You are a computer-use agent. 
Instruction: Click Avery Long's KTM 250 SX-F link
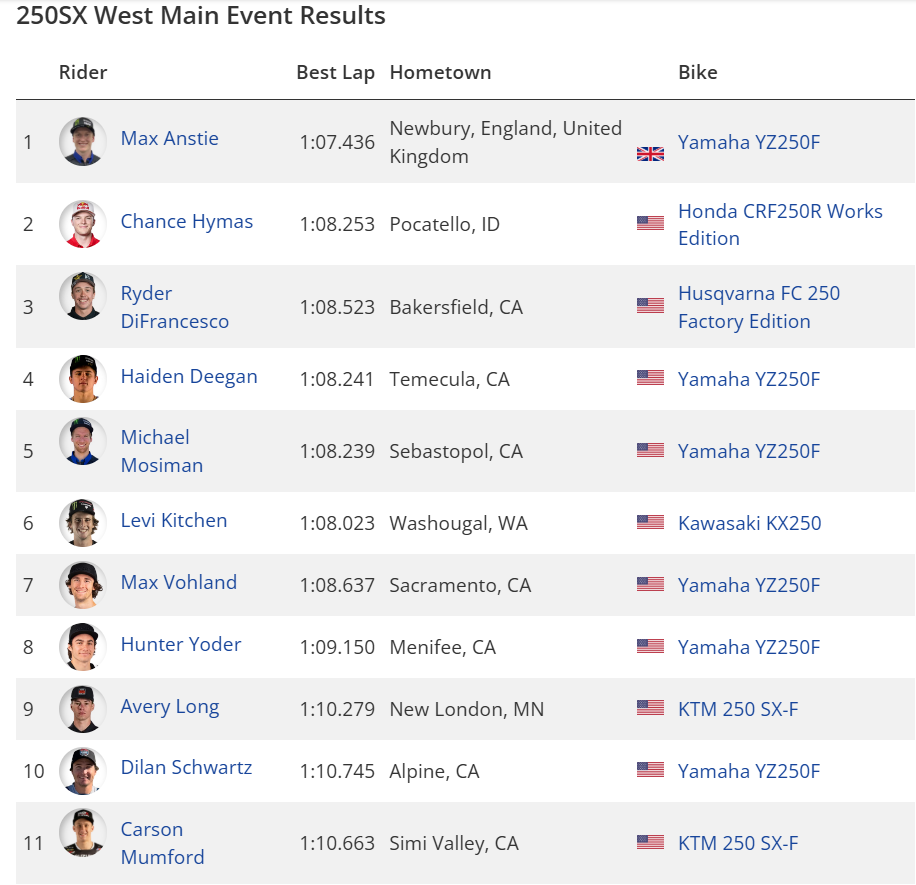tap(738, 709)
